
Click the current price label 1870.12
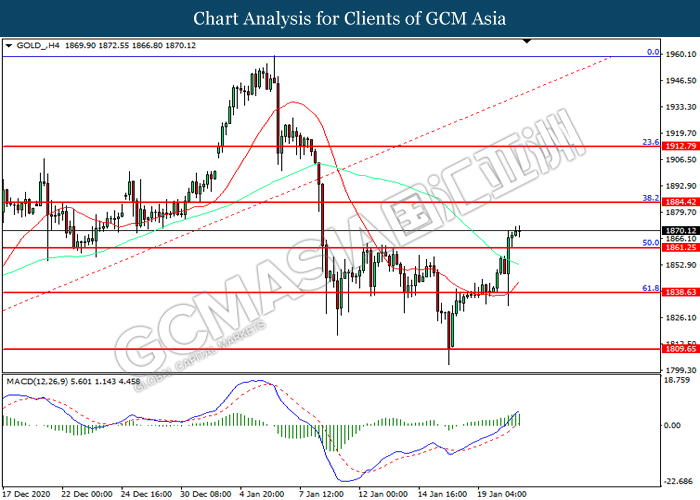point(680,230)
